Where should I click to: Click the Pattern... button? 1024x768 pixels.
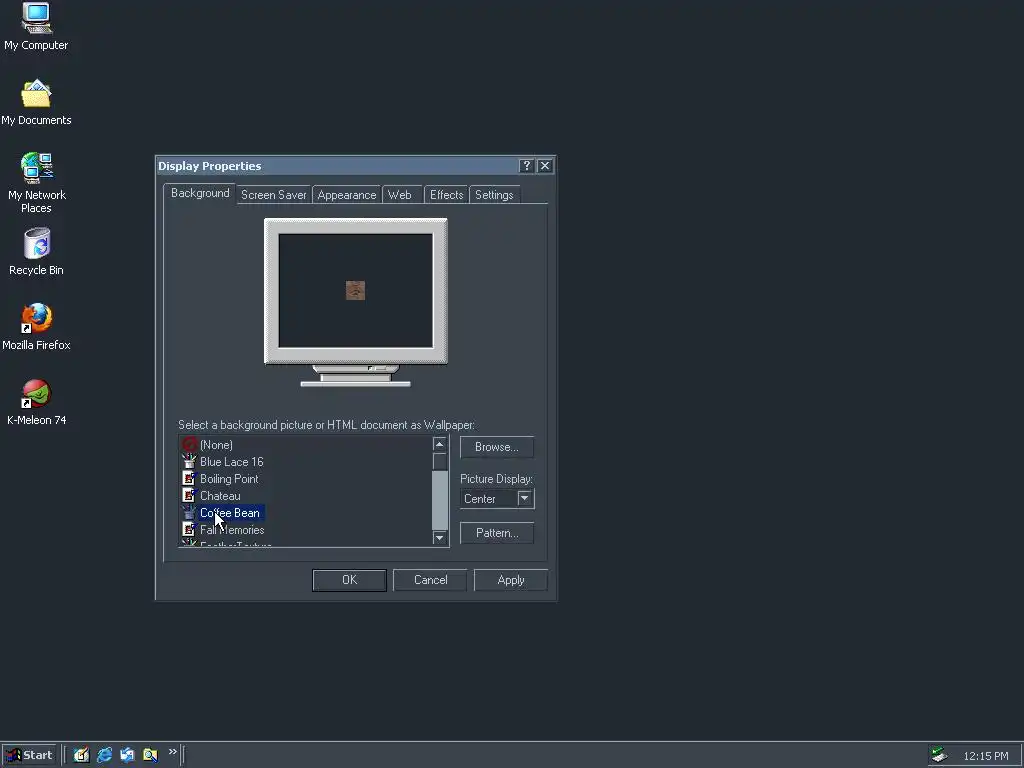pos(497,533)
